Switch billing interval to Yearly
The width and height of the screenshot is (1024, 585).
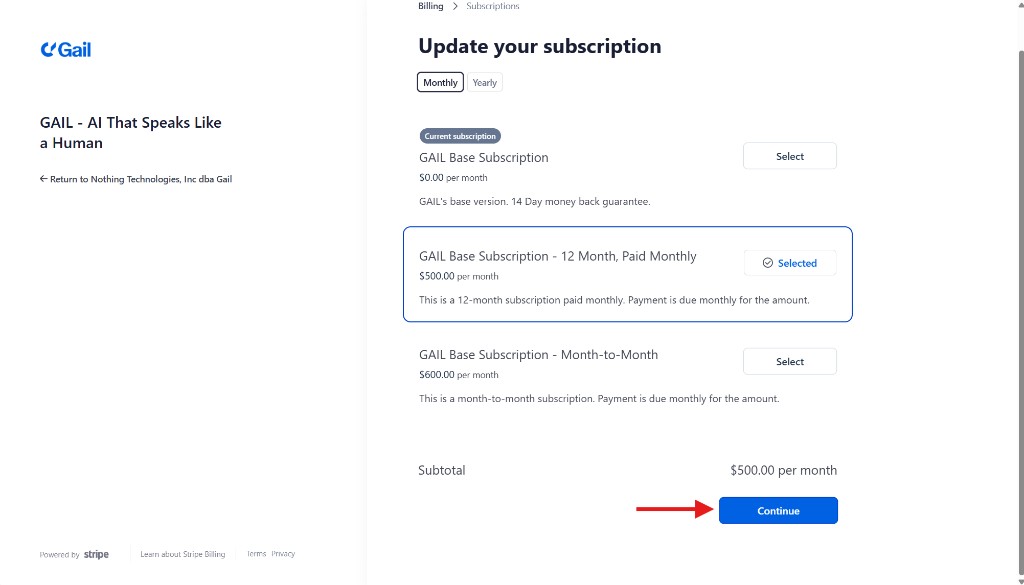click(x=484, y=82)
